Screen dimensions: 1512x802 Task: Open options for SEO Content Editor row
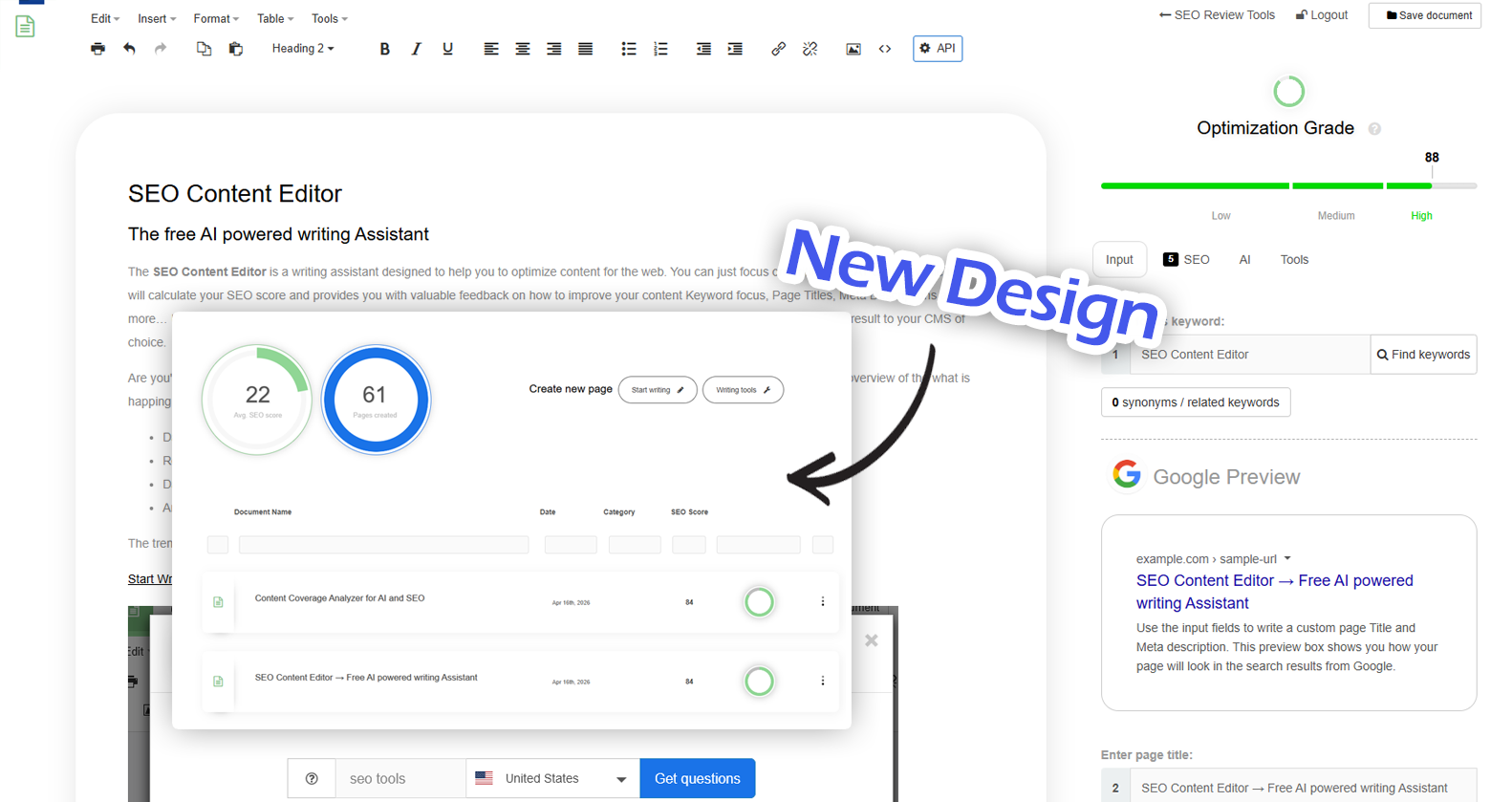(x=822, y=682)
